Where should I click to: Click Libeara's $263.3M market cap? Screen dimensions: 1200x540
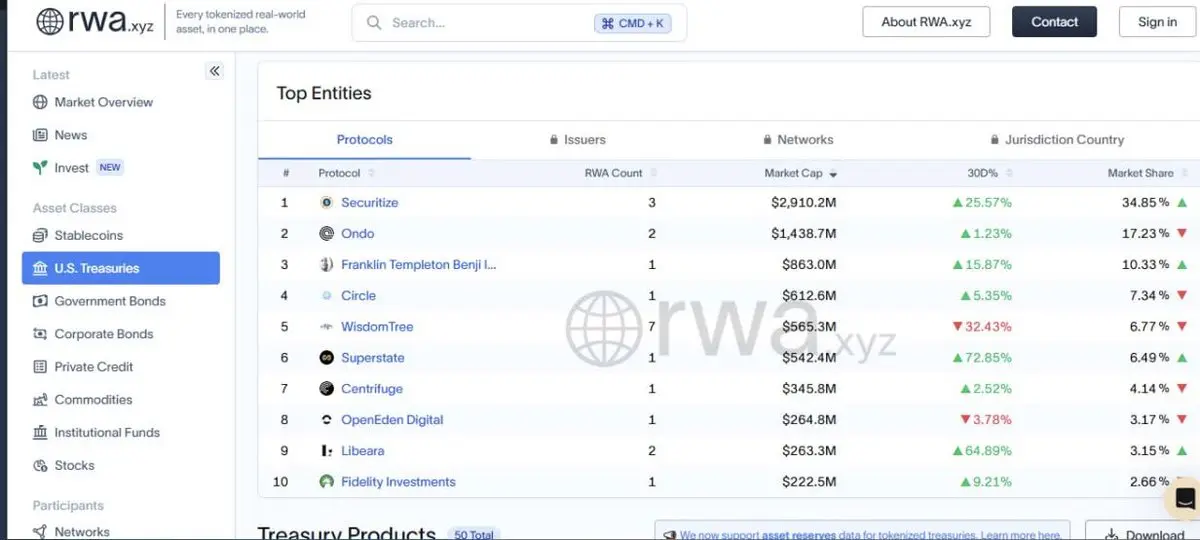point(809,451)
